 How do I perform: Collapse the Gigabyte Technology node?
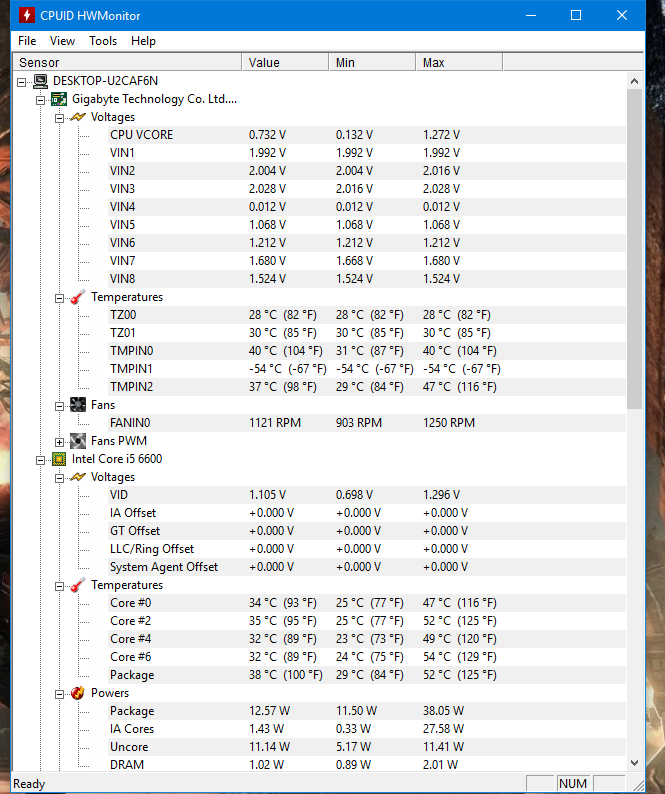[x=40, y=100]
